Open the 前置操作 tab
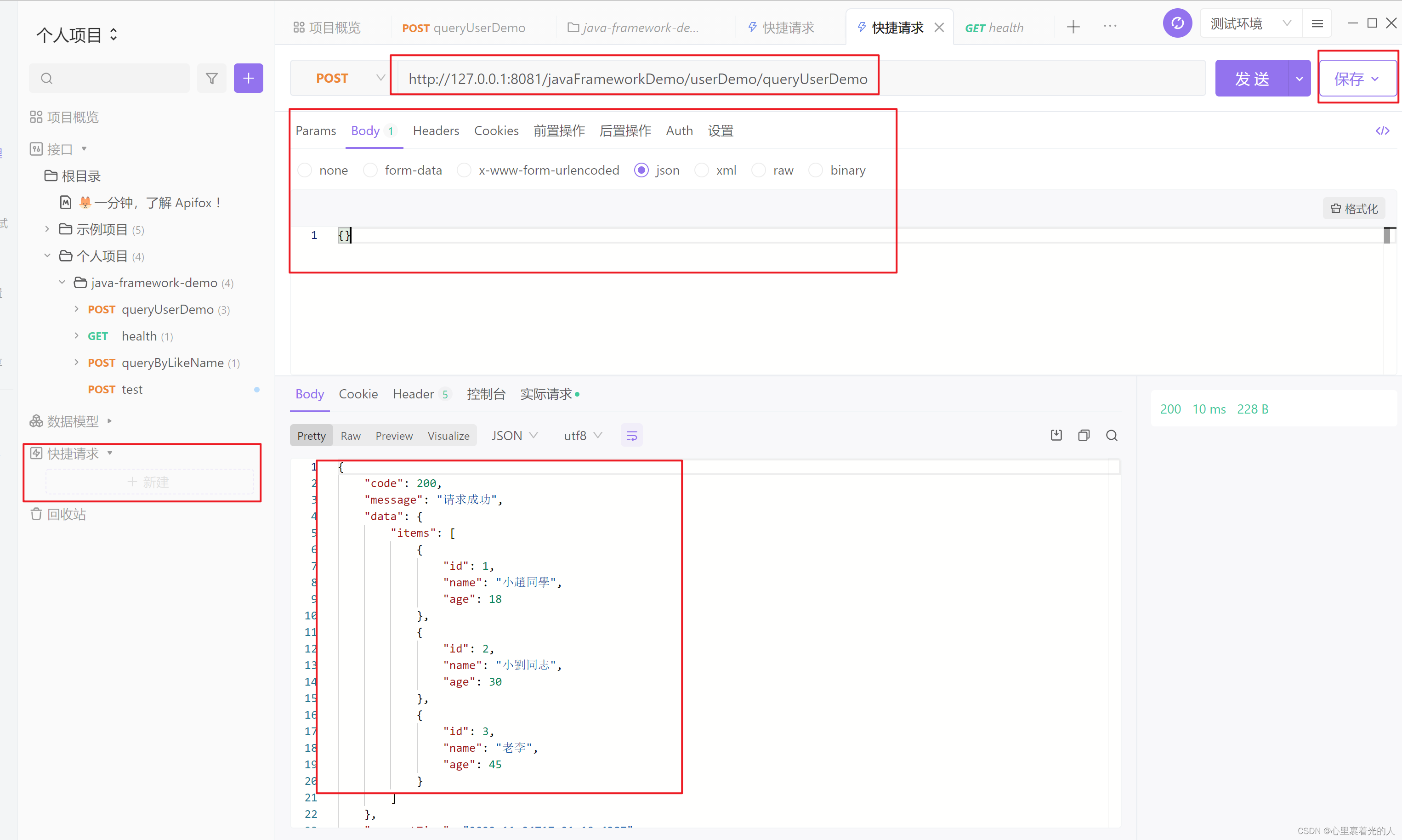 (559, 131)
